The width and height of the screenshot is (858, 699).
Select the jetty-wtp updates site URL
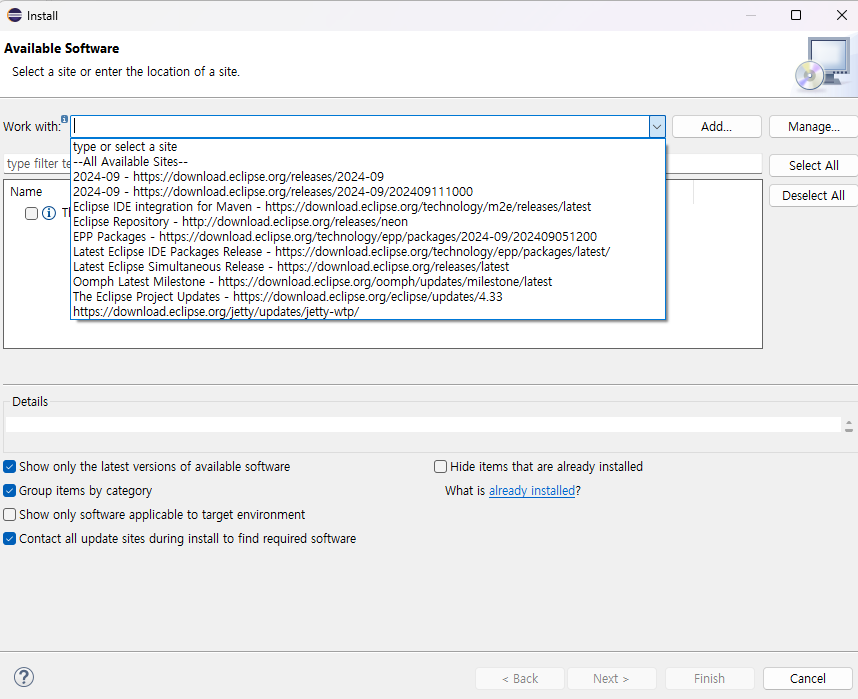pyautogui.click(x=368, y=311)
